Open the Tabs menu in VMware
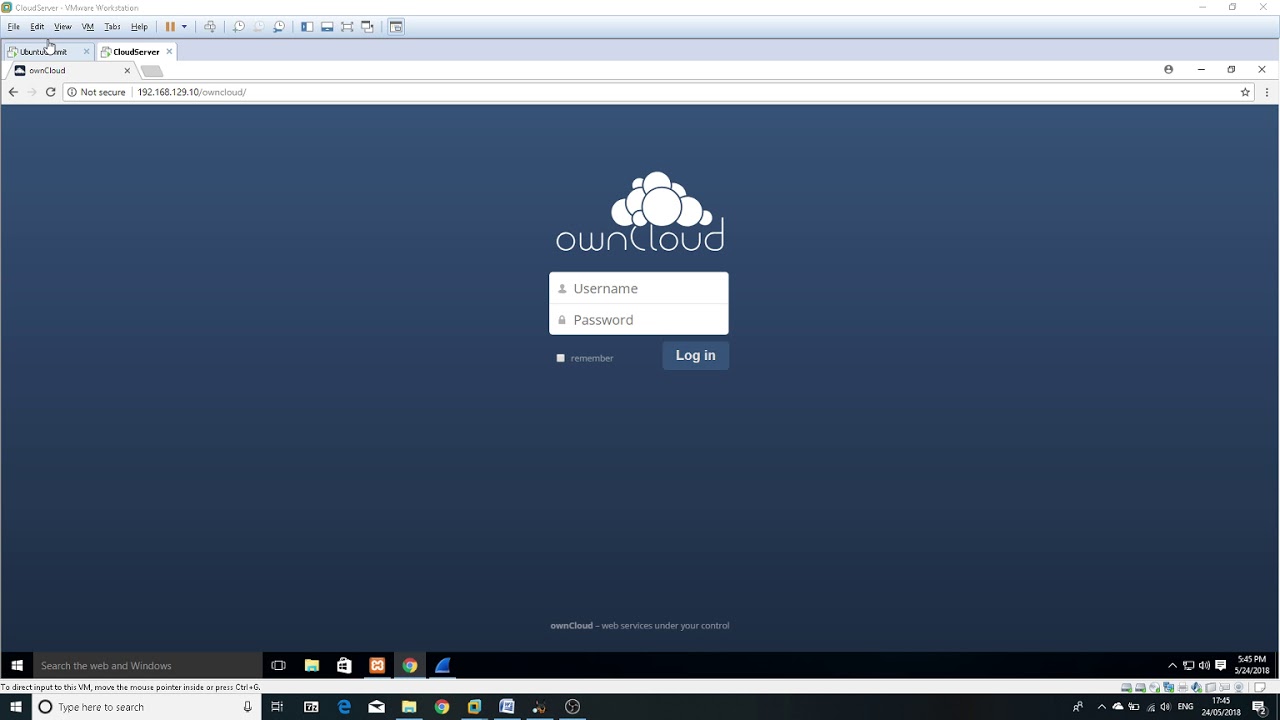The width and height of the screenshot is (1280, 720). click(x=113, y=27)
